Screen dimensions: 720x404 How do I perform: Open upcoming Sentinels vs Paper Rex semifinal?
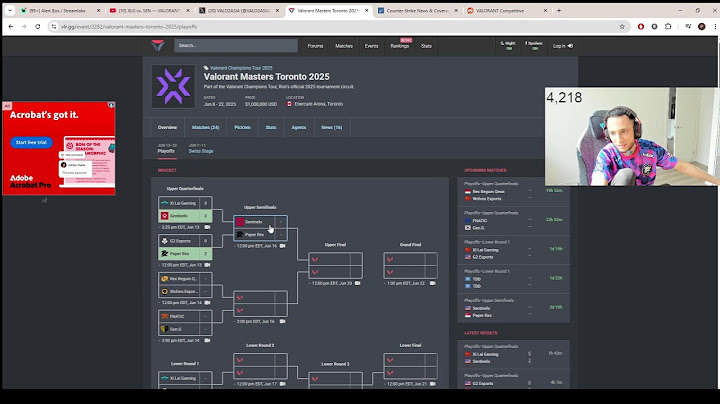(513, 308)
